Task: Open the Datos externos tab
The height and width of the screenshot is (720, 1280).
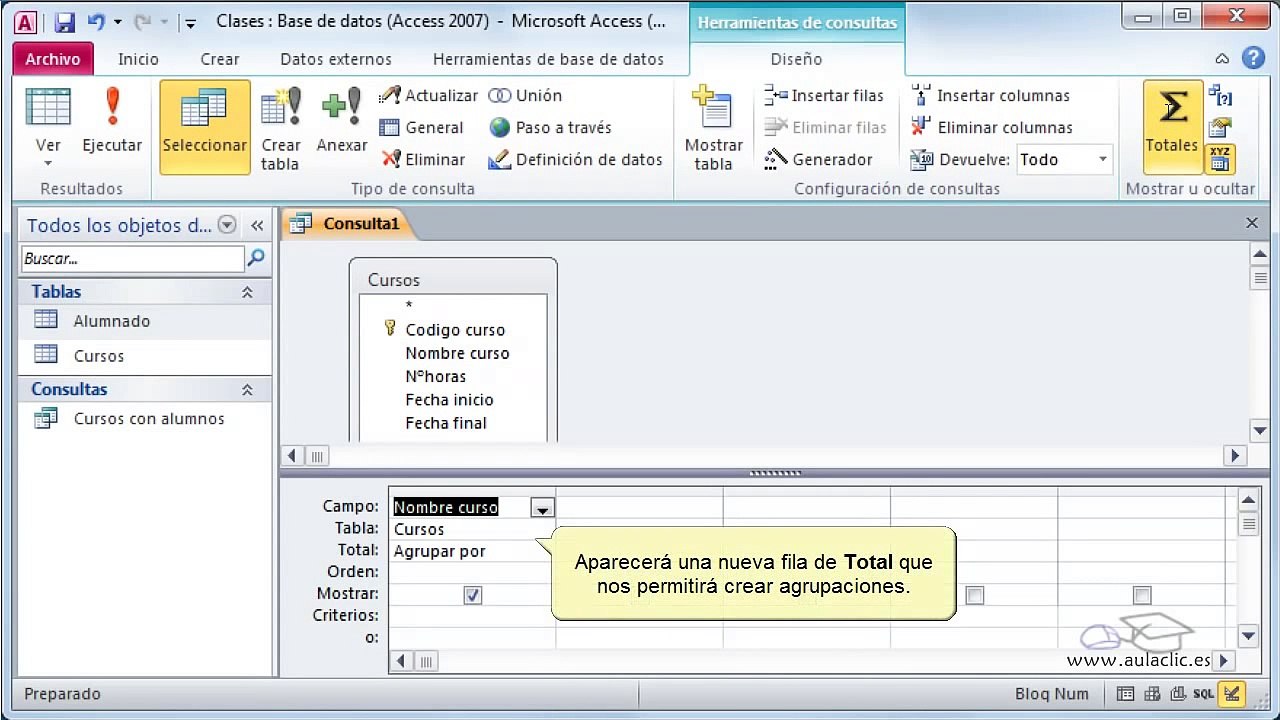Action: pos(336,59)
